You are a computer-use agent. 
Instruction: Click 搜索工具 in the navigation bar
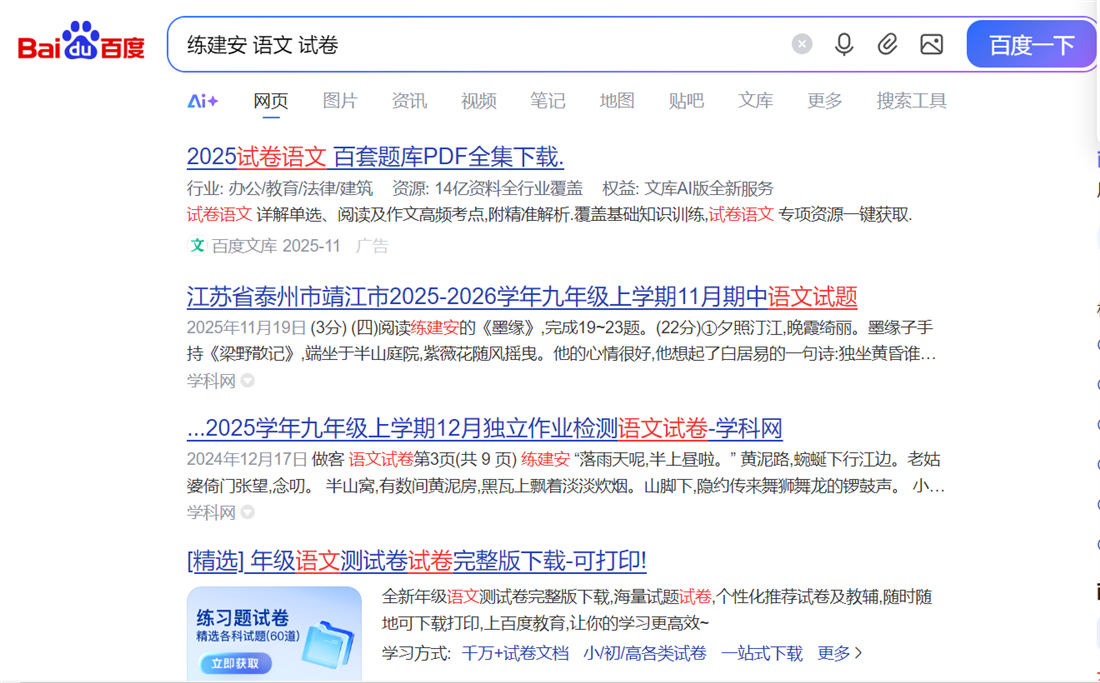click(x=911, y=100)
